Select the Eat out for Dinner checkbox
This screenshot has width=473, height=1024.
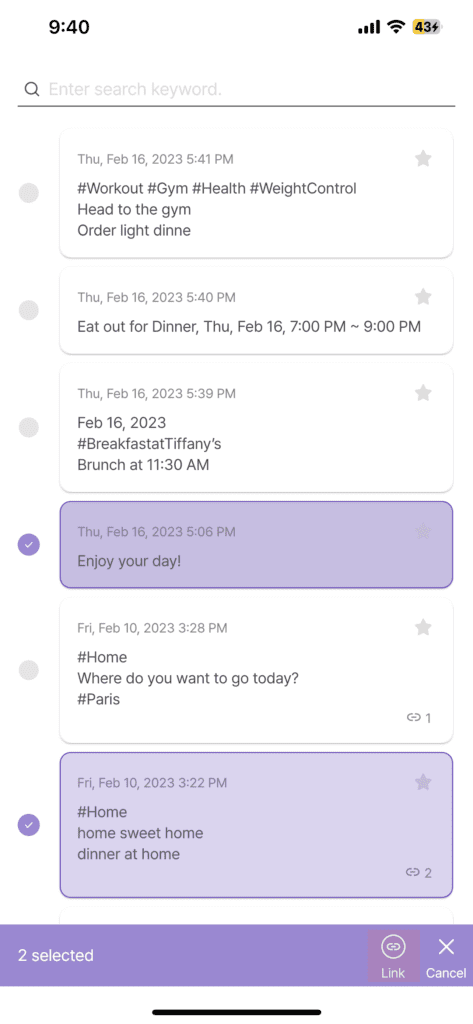(x=29, y=310)
